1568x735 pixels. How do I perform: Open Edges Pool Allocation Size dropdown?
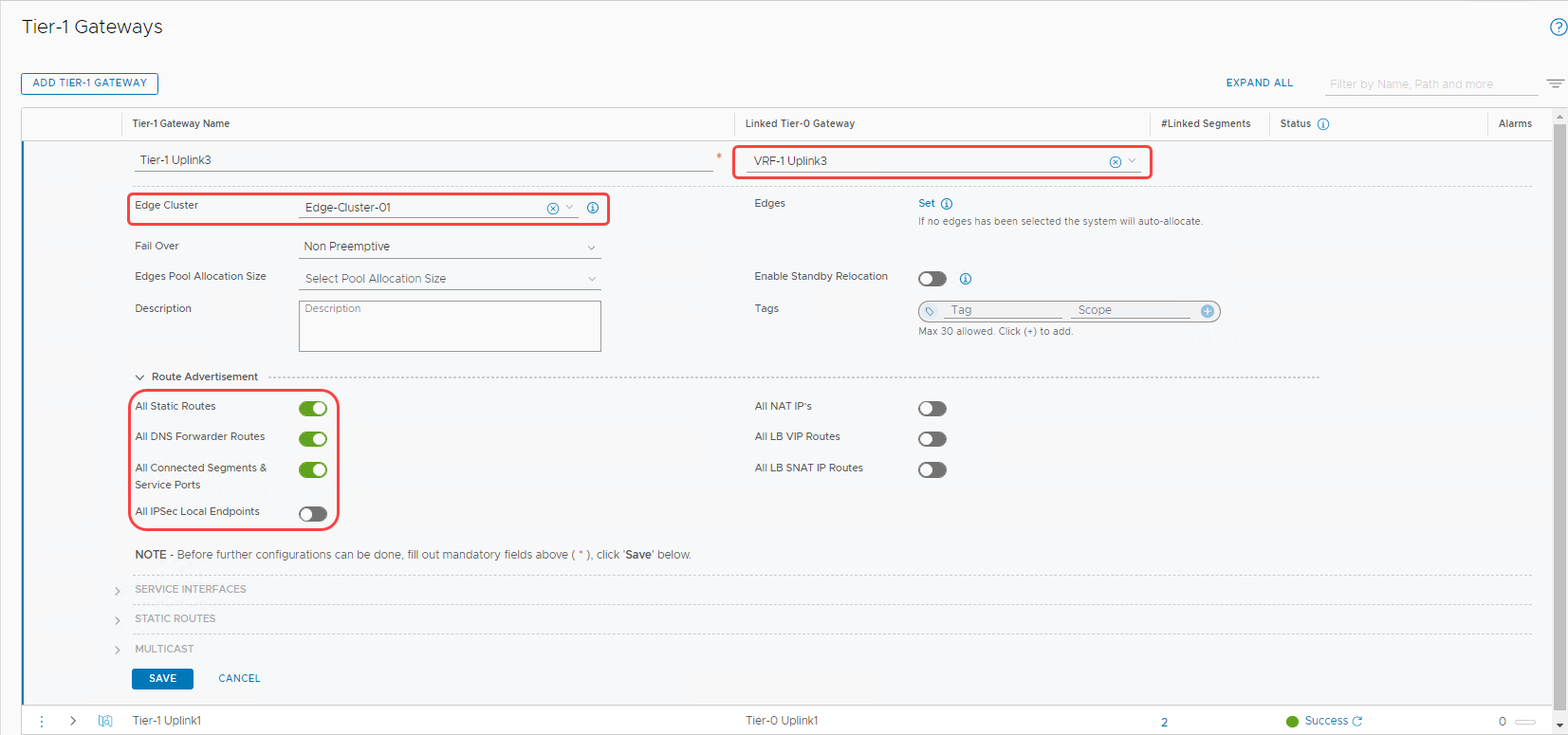pyautogui.click(x=450, y=279)
